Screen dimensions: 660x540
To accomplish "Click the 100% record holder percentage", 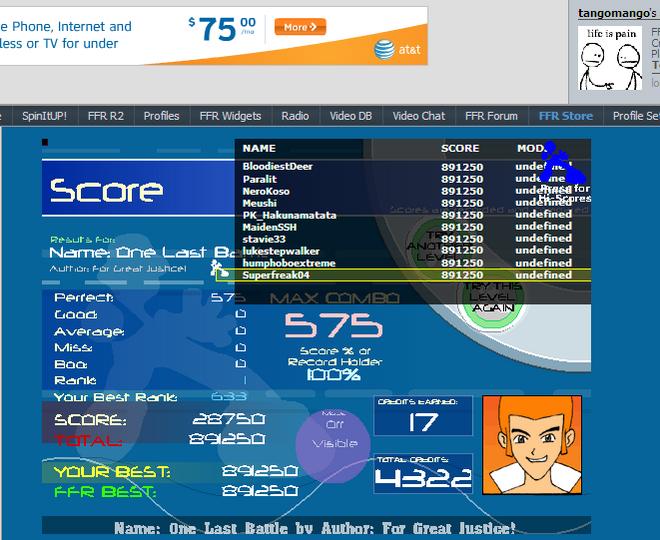I will (333, 375).
